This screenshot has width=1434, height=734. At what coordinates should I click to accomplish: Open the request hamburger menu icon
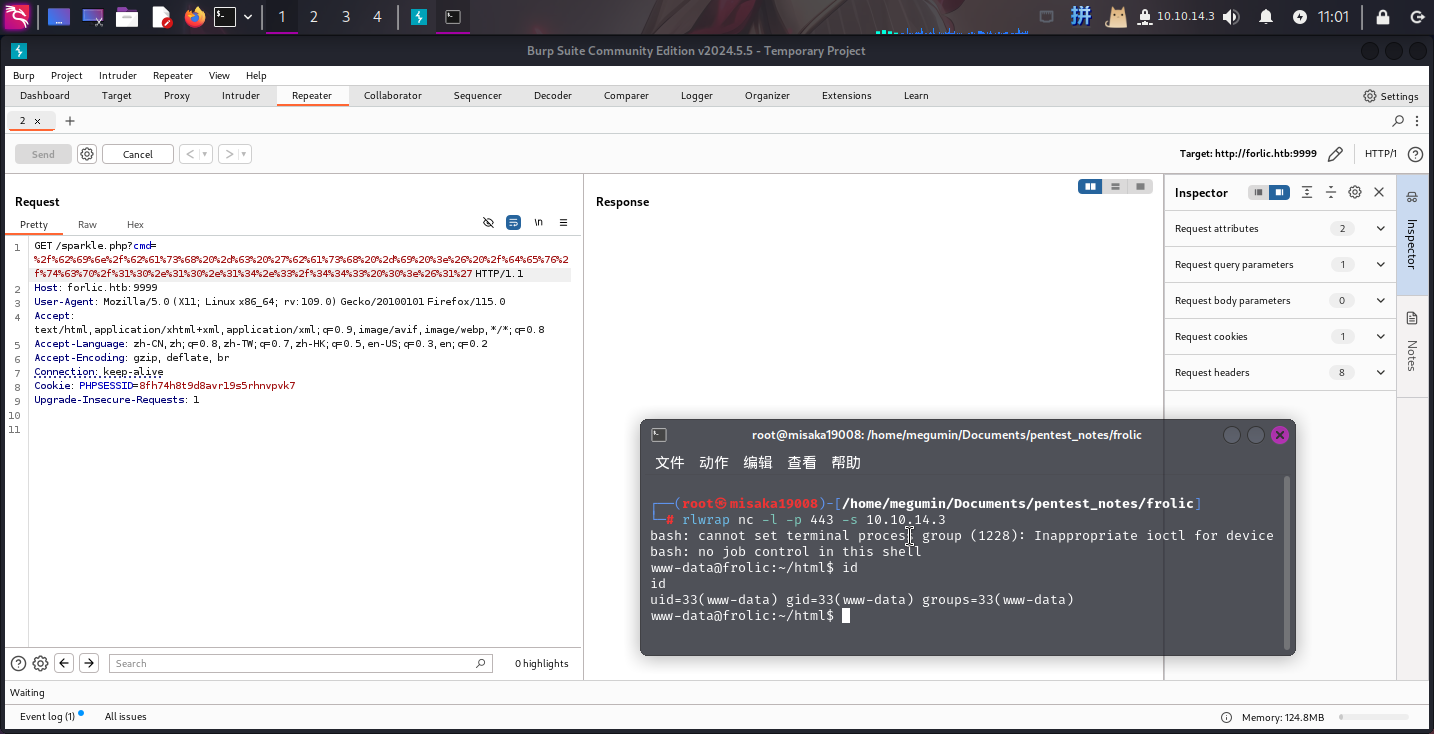click(563, 222)
